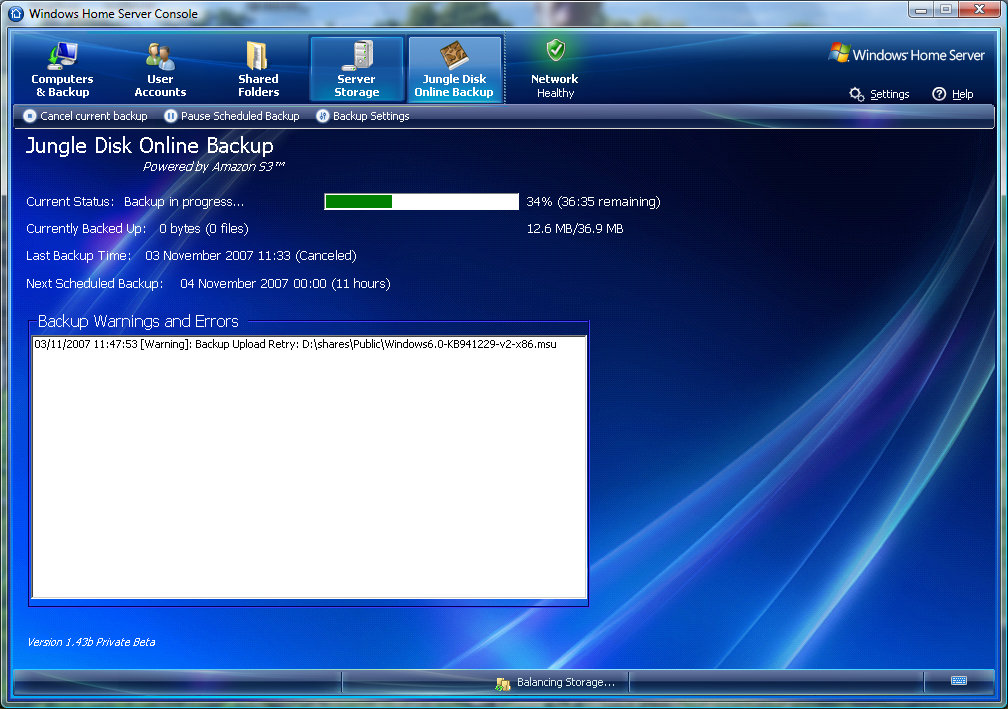Click the 0 bytes (0 files) value

(204, 228)
